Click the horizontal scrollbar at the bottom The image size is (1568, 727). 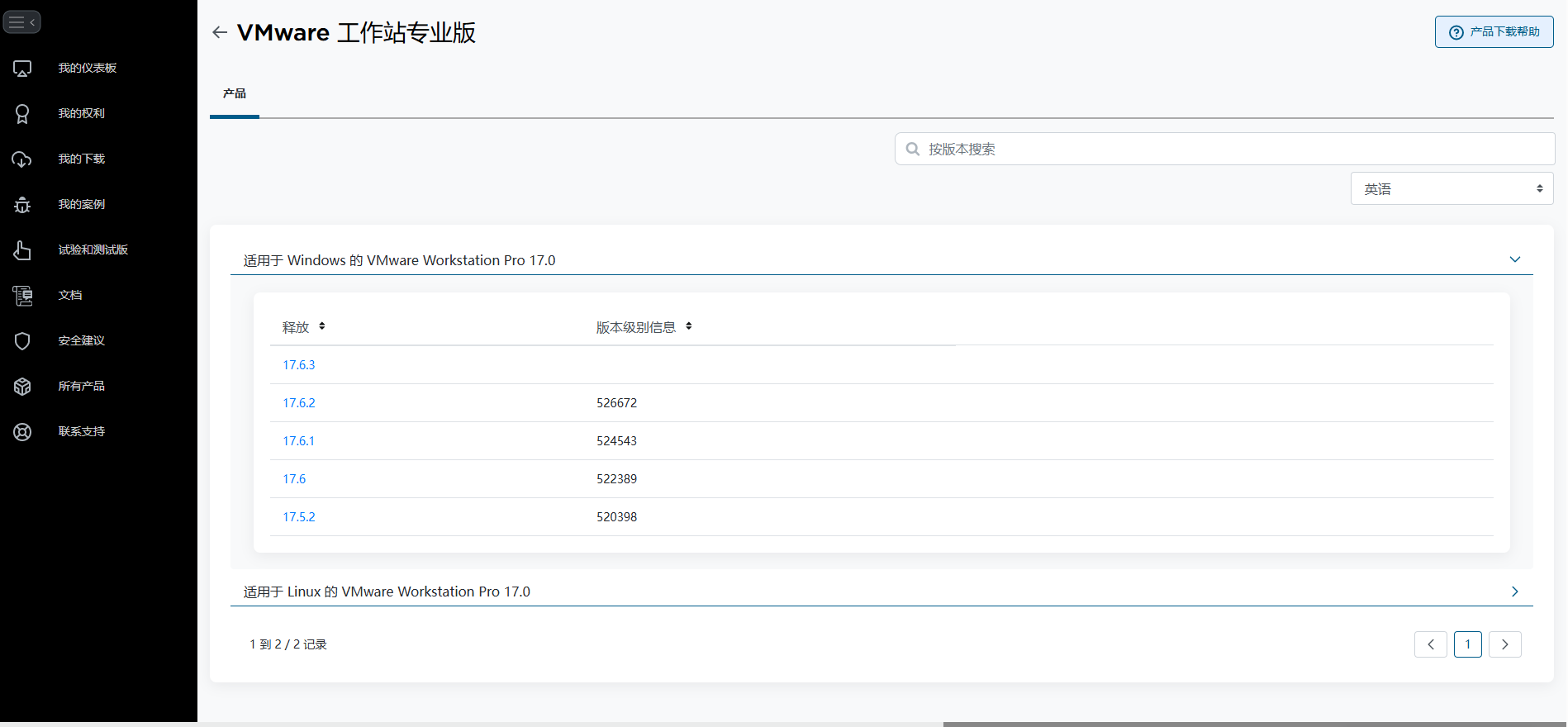click(1254, 724)
